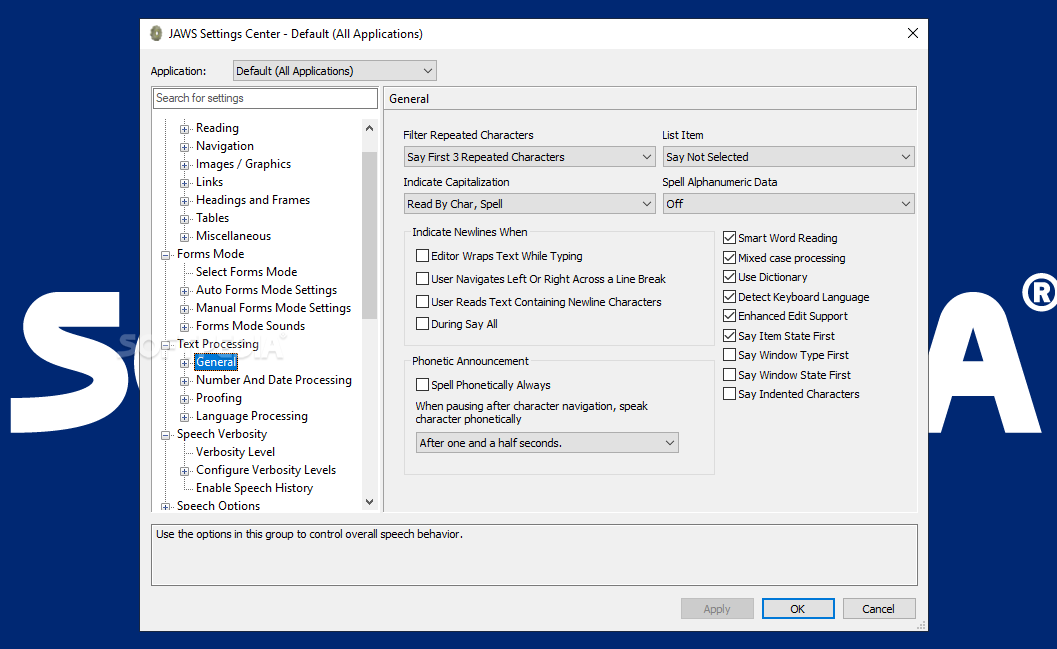The height and width of the screenshot is (649, 1057).
Task: Open the List Item dropdown
Action: [789, 157]
